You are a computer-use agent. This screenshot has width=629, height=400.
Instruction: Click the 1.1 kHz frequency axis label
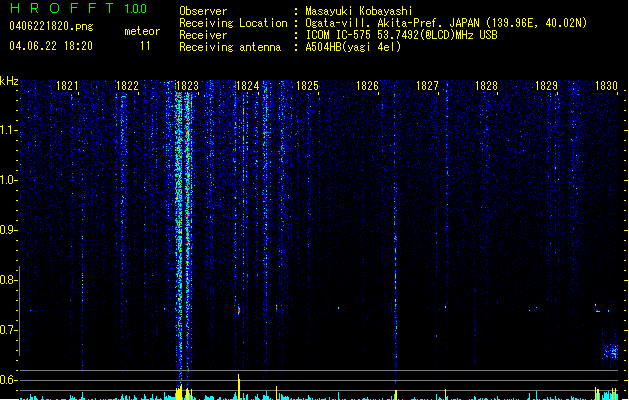click(x=9, y=131)
